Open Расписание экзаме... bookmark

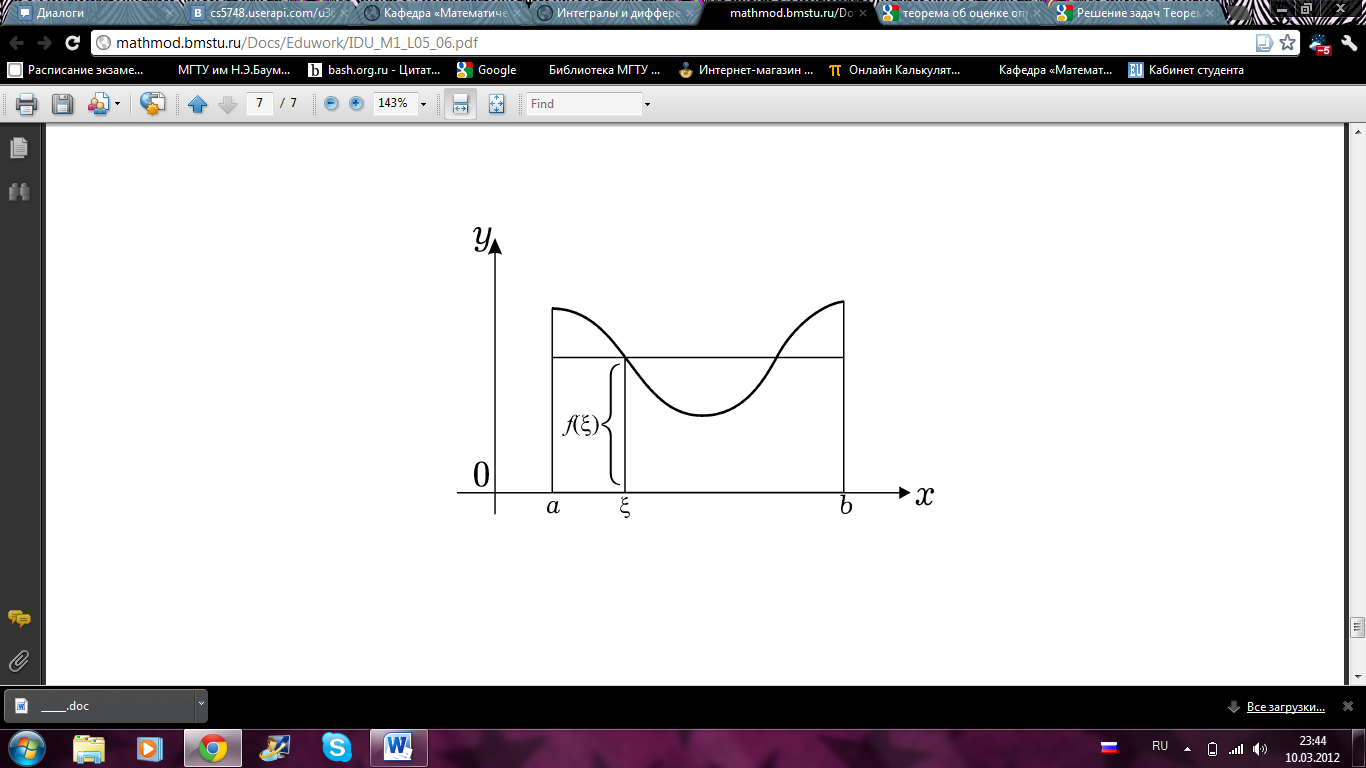coord(76,70)
